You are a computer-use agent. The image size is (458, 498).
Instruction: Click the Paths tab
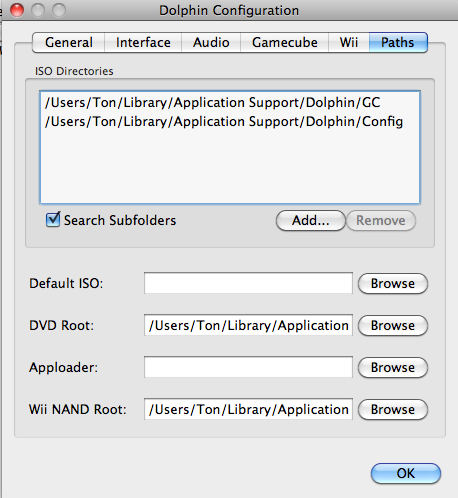pos(398,43)
